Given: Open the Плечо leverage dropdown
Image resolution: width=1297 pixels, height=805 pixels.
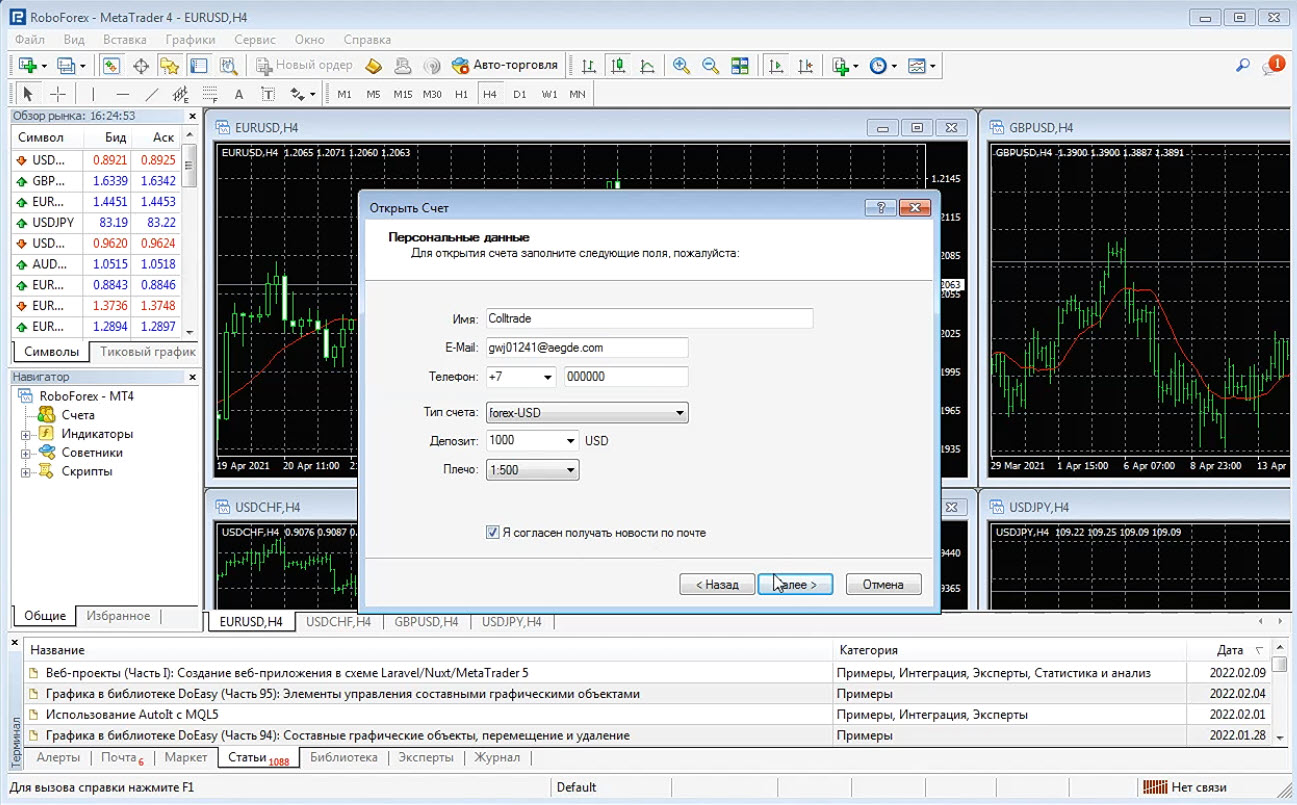Looking at the screenshot, I should tap(532, 470).
